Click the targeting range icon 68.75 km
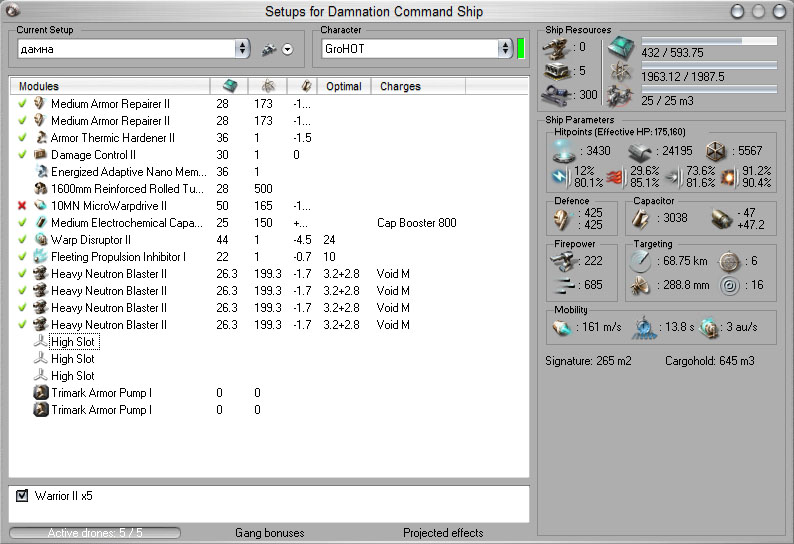The image size is (794, 544). (640, 261)
